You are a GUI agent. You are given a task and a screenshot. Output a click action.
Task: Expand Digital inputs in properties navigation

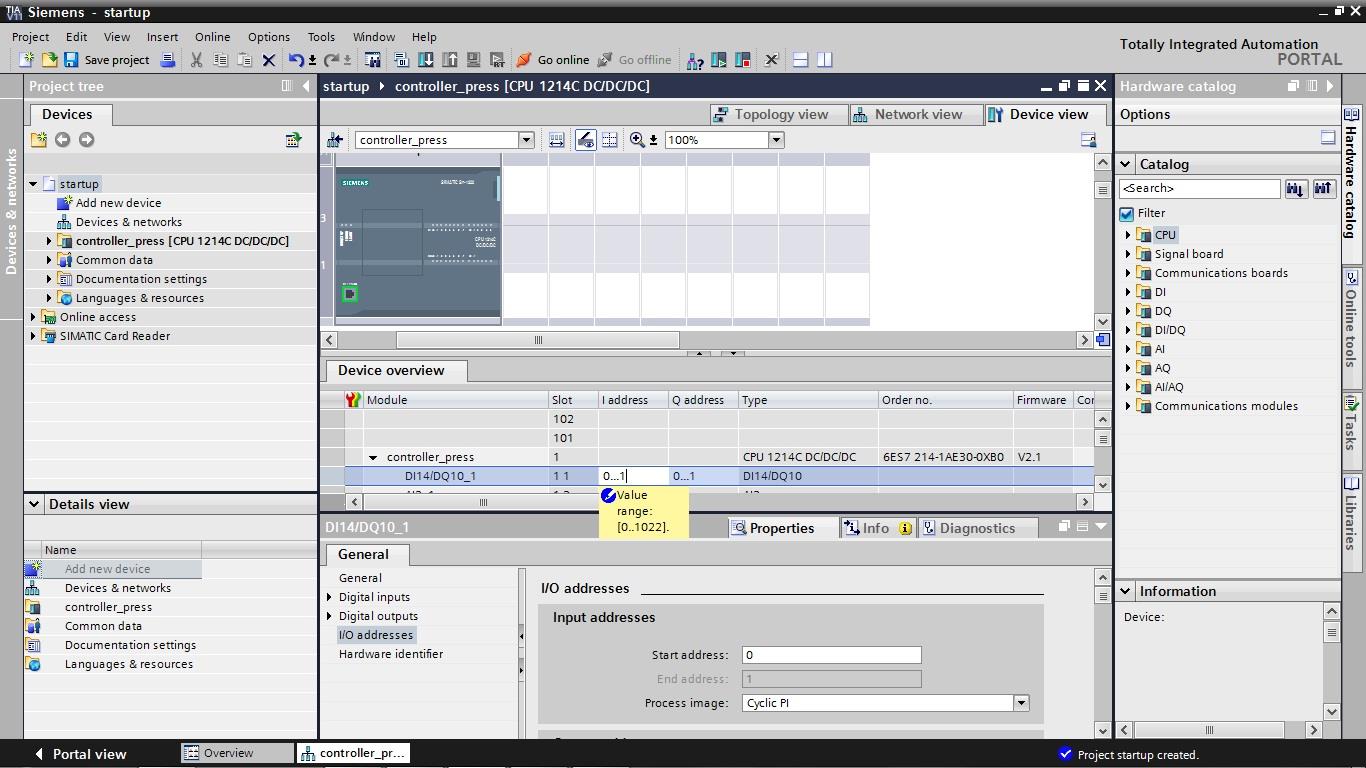[329, 597]
